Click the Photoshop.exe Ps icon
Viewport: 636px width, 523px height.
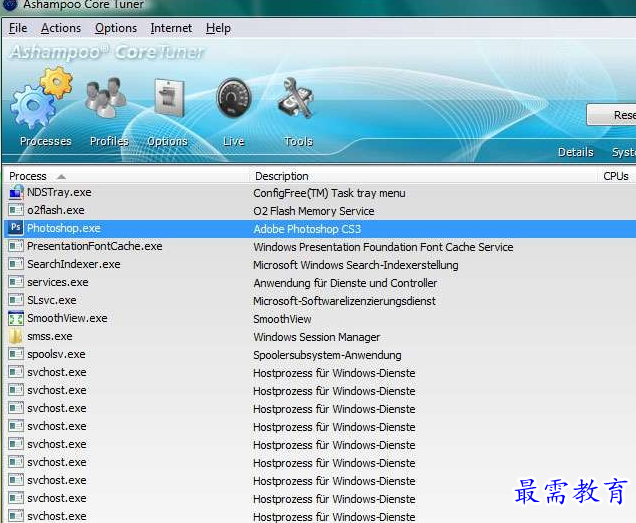click(x=16, y=228)
